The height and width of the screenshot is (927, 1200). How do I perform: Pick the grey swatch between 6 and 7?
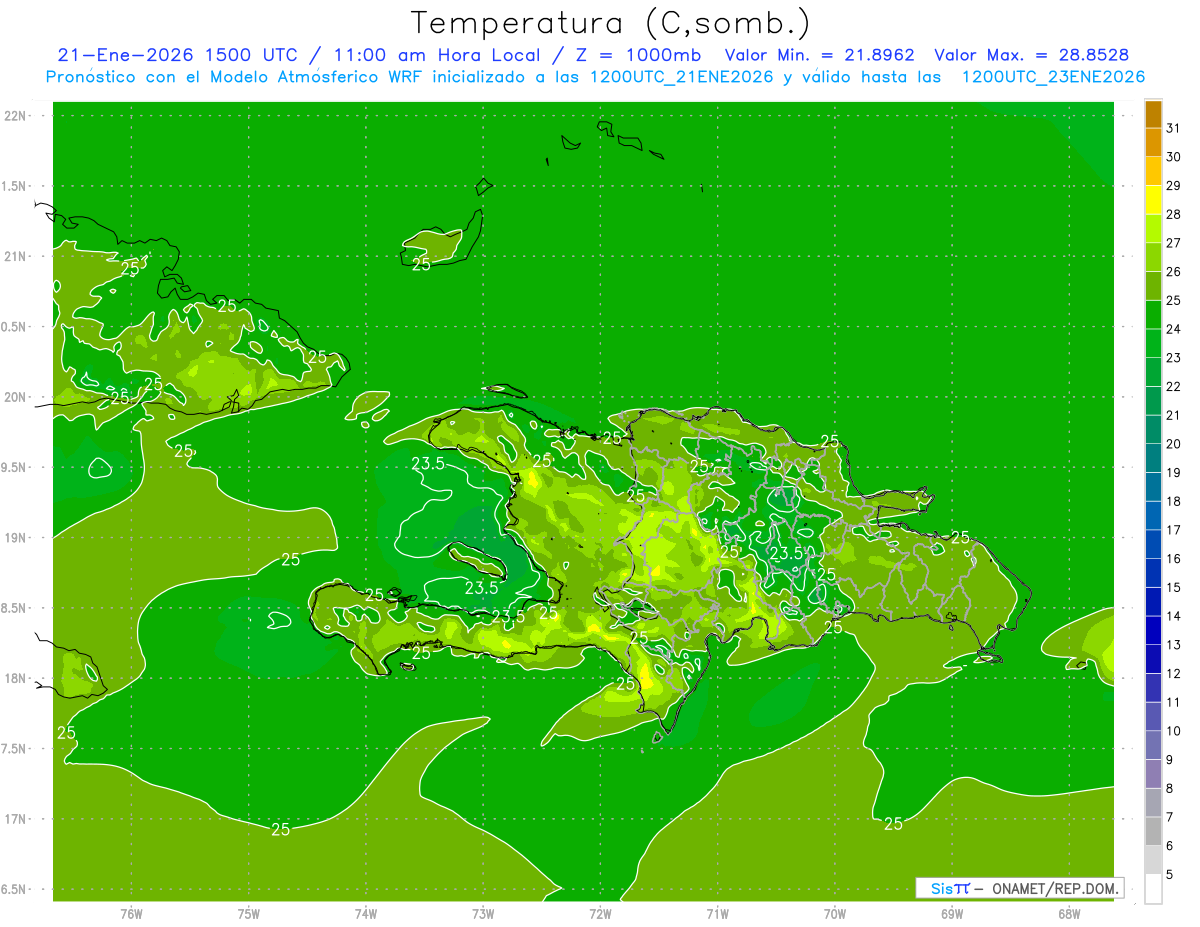(x=1153, y=832)
